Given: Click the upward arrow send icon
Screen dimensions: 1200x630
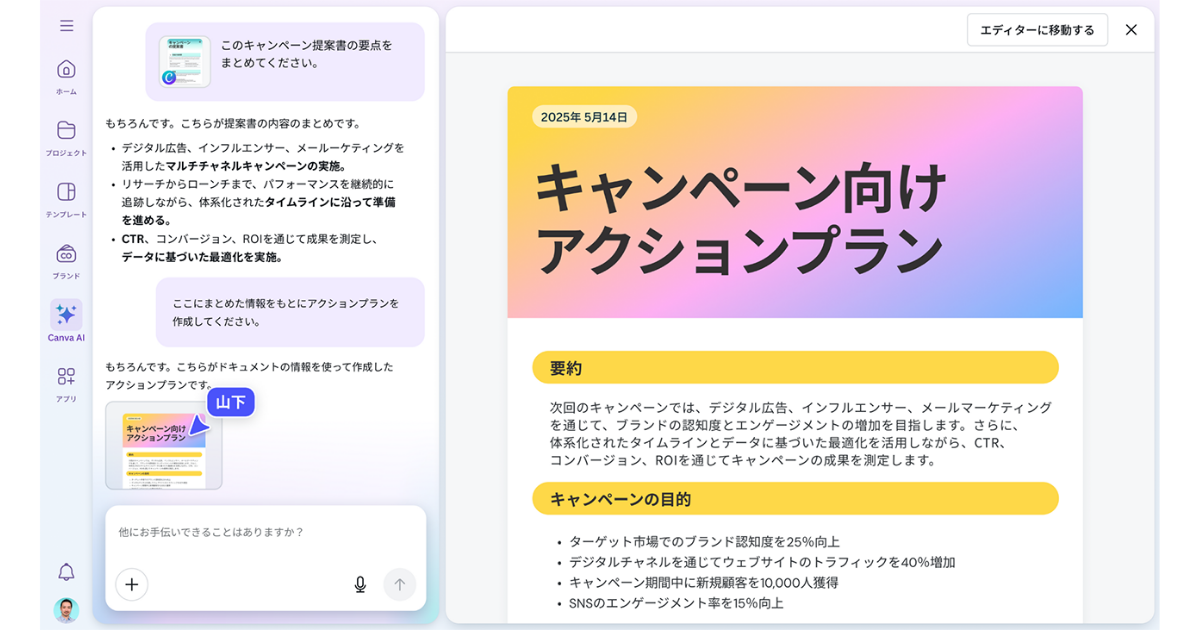Looking at the screenshot, I should [x=399, y=584].
